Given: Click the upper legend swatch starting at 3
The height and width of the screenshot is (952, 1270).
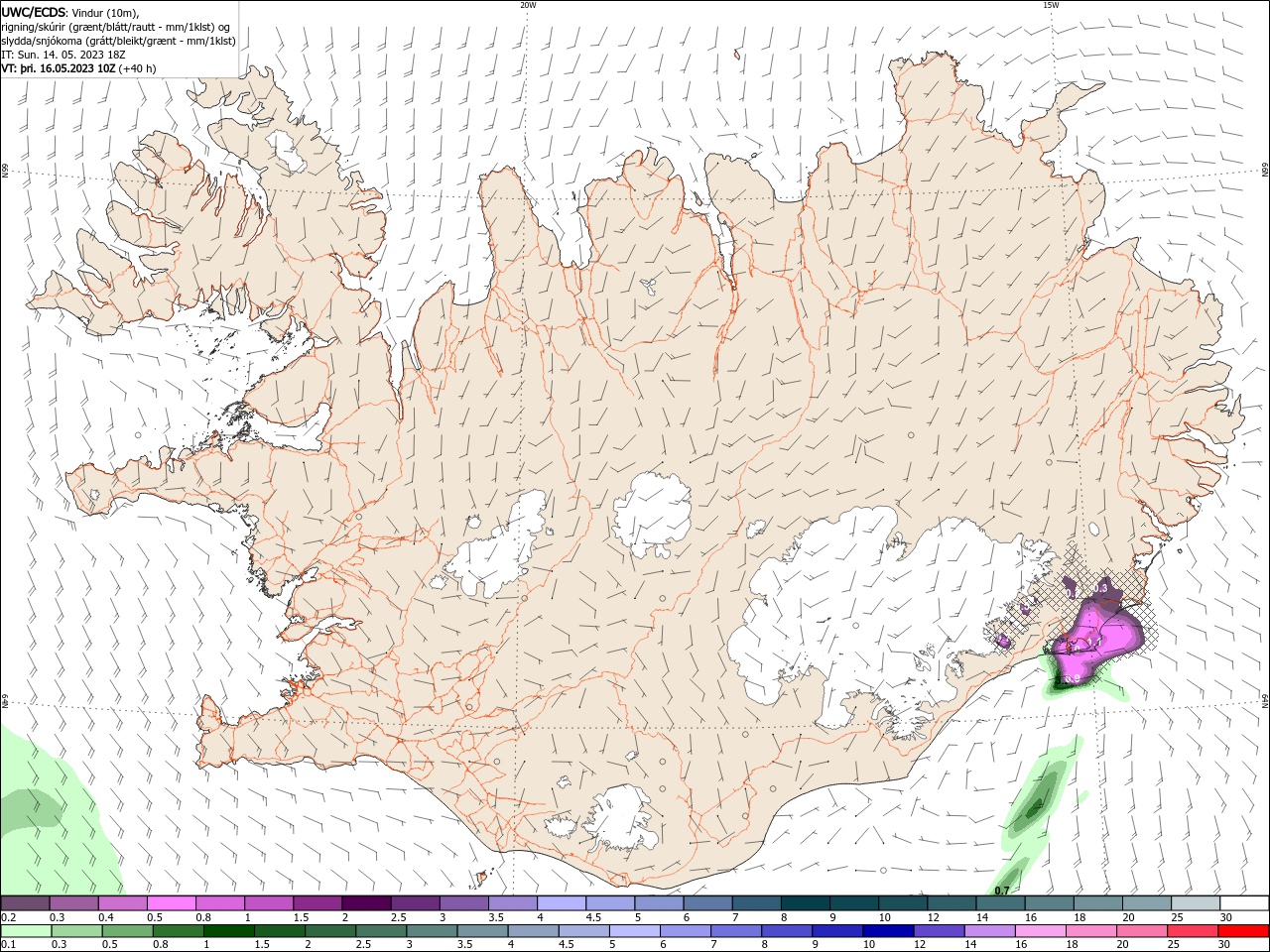Looking at the screenshot, I should 463,903.
